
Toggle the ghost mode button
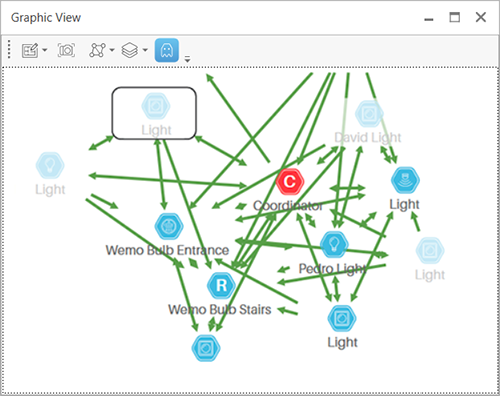click(x=167, y=50)
